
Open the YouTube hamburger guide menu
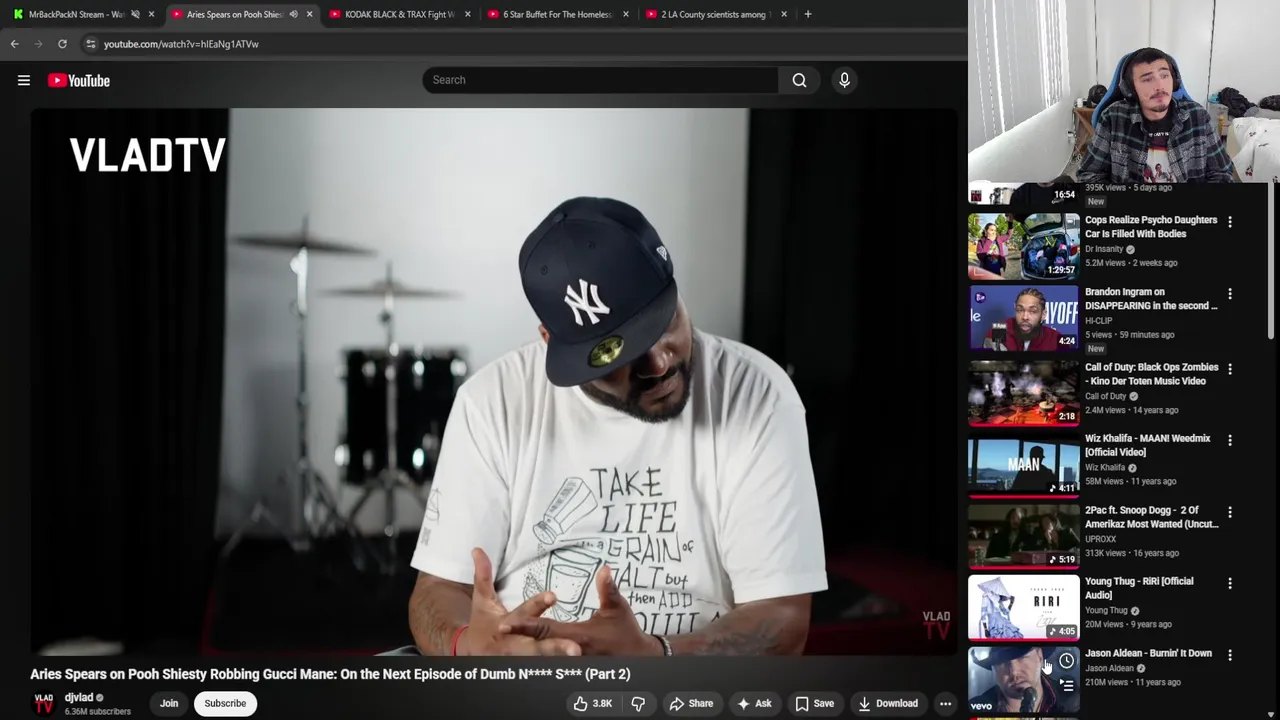tap(24, 80)
